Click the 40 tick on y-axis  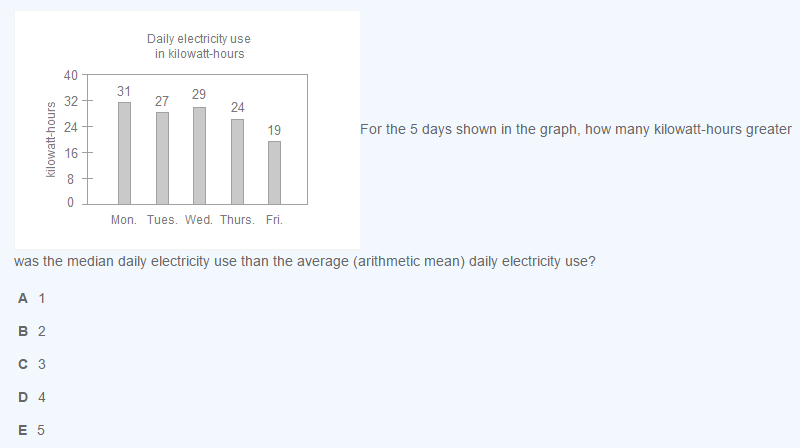click(70, 75)
